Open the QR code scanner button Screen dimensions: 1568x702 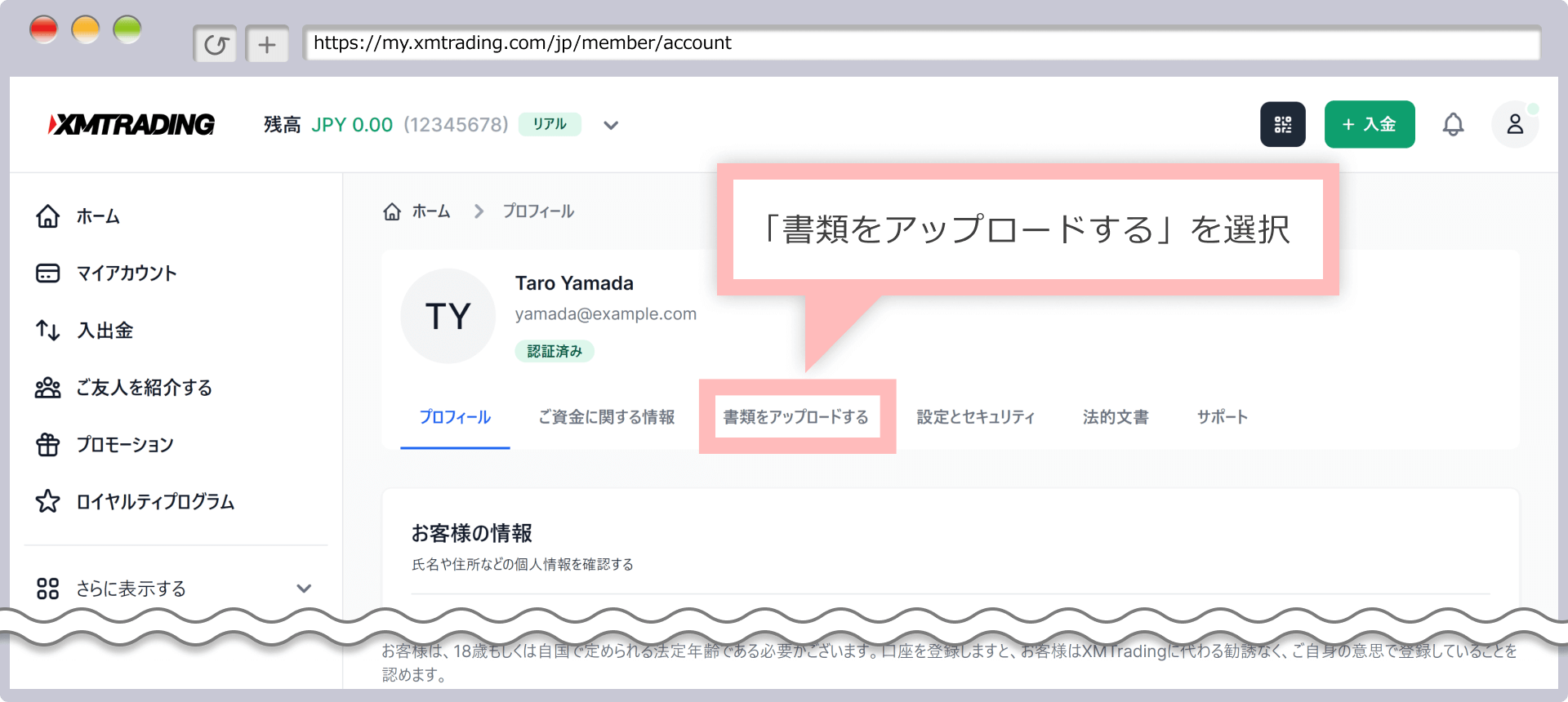click(1282, 124)
